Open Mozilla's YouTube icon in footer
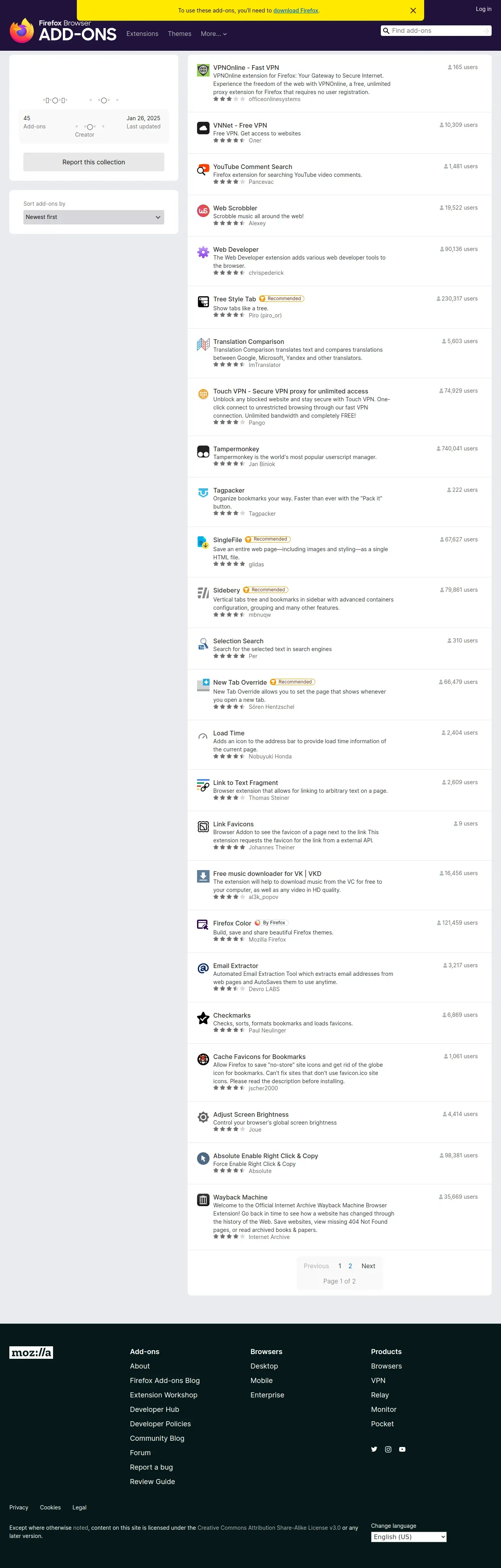Viewport: 501px width, 1568px height. pos(402,1449)
